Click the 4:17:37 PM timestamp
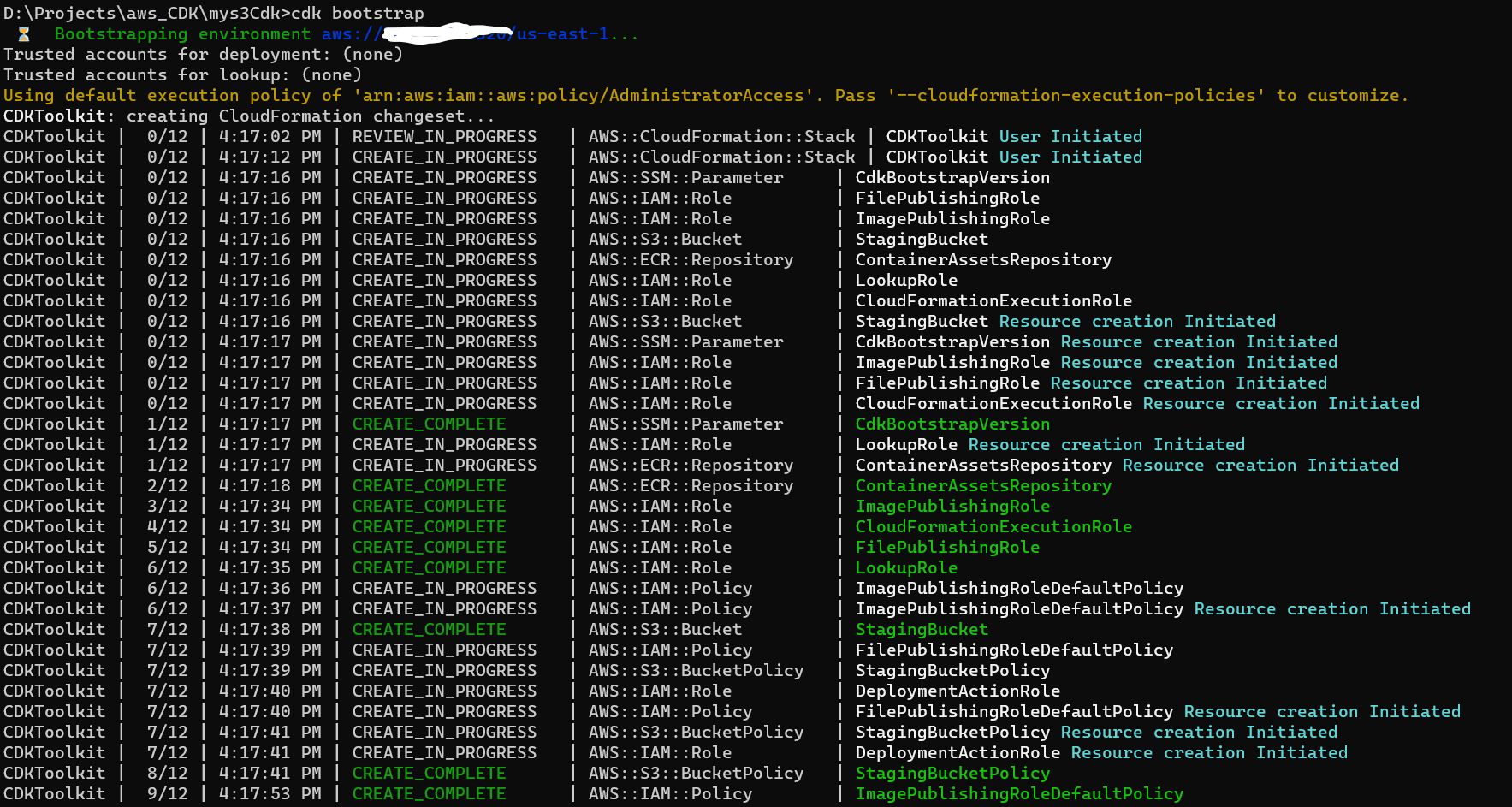The height and width of the screenshot is (807, 1512). click(x=270, y=609)
